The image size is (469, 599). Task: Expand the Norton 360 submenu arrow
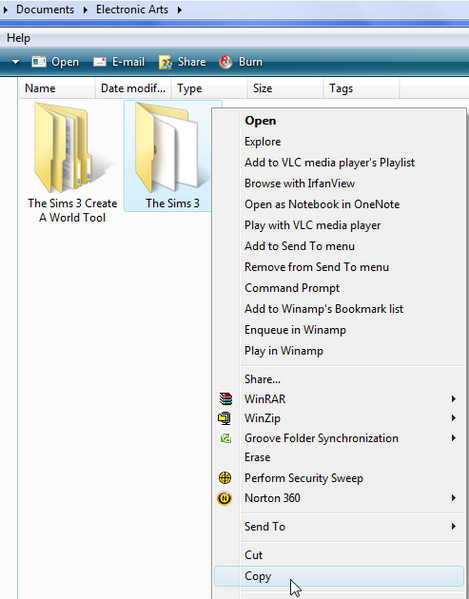tap(453, 498)
